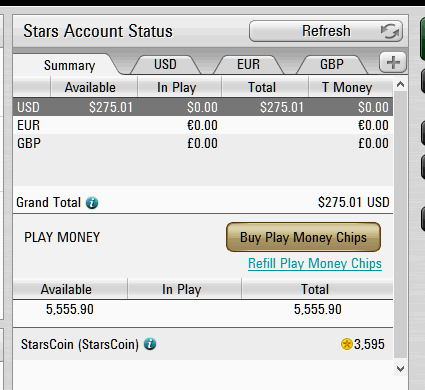Select the EUR balance row
Screen dimensions: 425x390
click(x=203, y=125)
